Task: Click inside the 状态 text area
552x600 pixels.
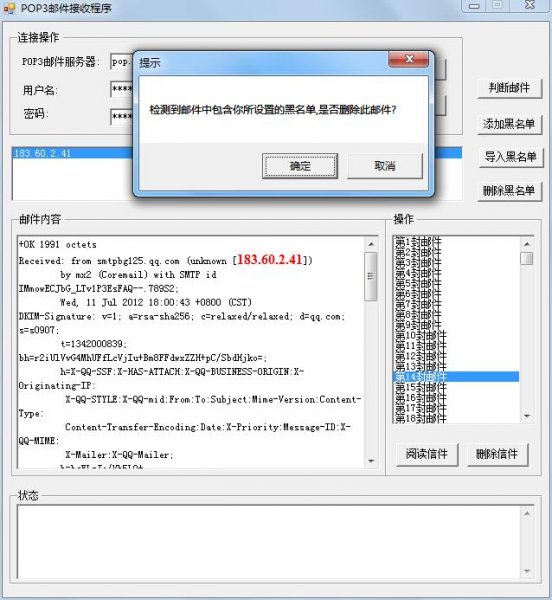Action: click(269, 542)
